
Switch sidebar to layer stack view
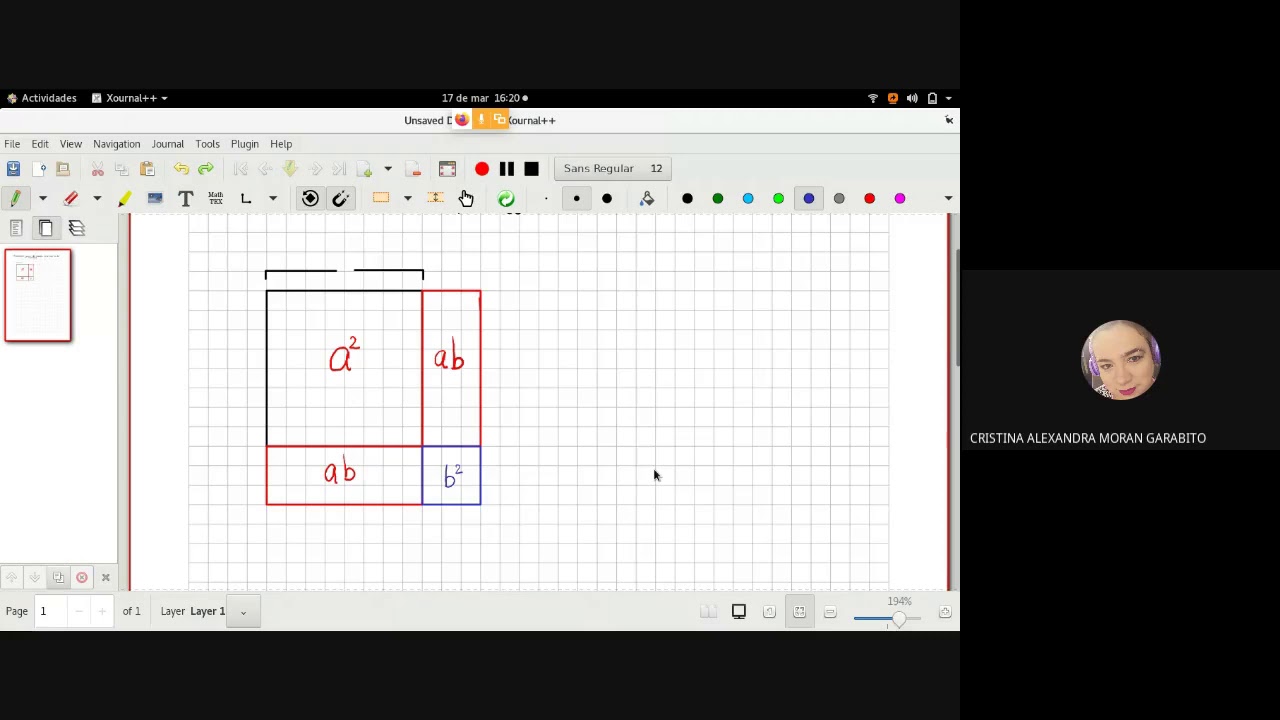click(77, 228)
